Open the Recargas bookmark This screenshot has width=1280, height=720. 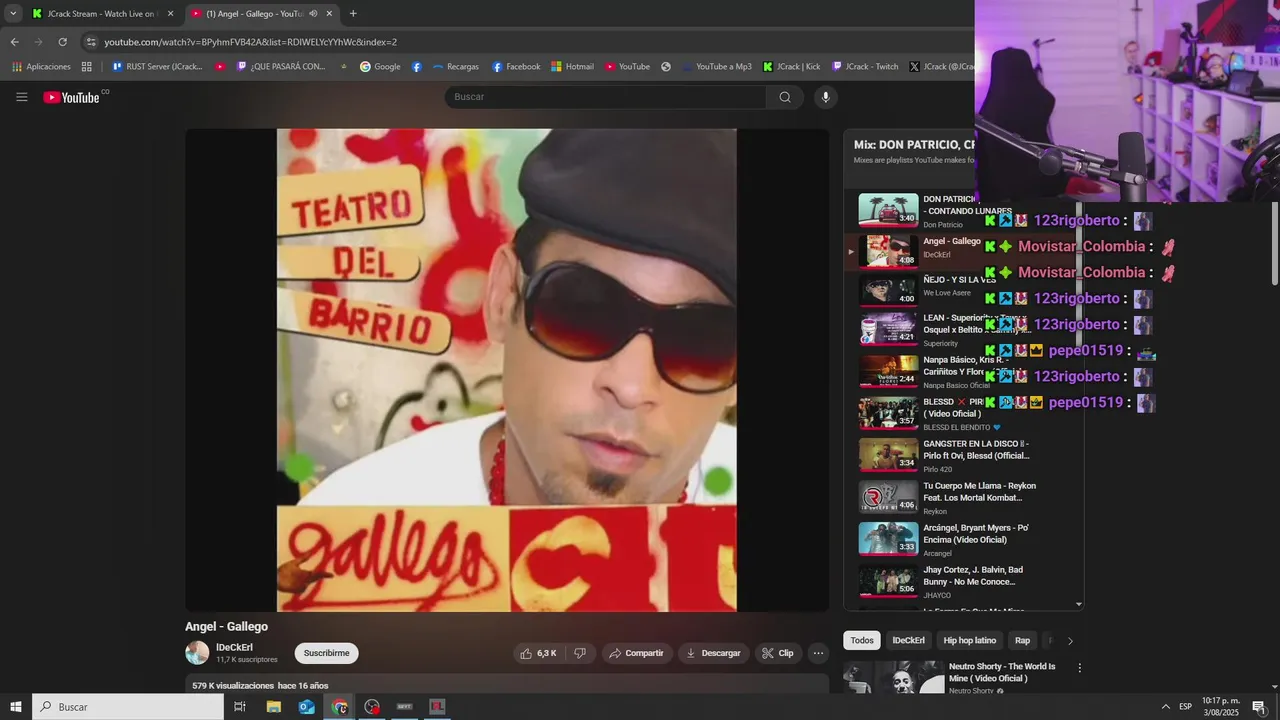tap(455, 67)
